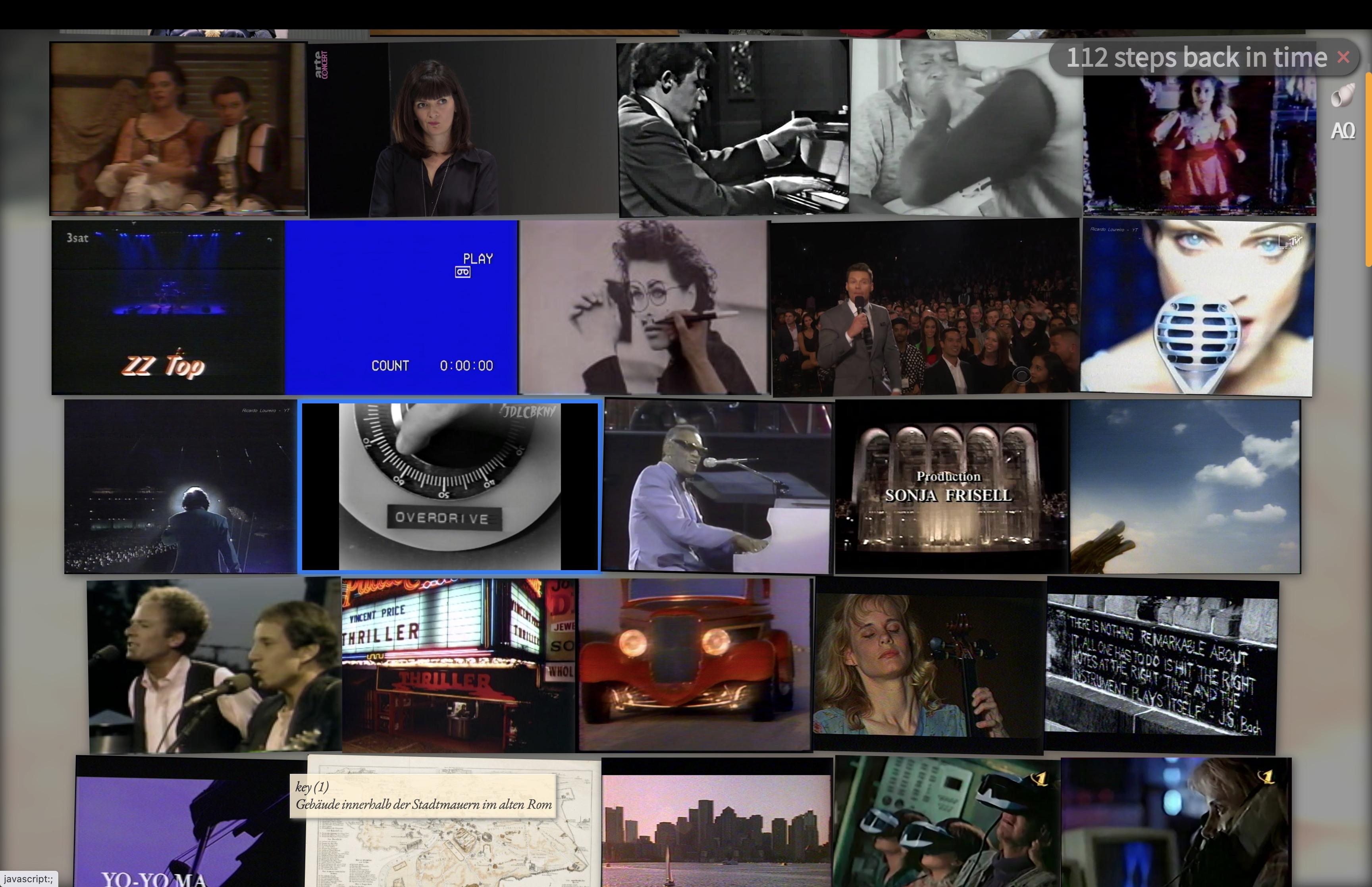Grab the orange vertical scrollbar thumb
Image resolution: width=1372 pixels, height=887 pixels.
[x=1368, y=170]
